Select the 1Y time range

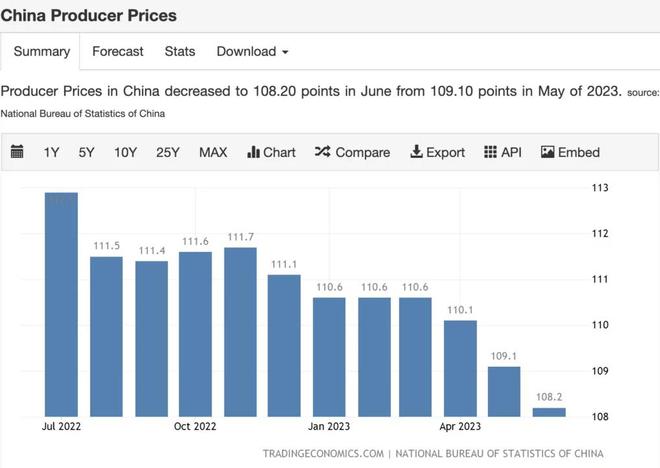click(52, 152)
